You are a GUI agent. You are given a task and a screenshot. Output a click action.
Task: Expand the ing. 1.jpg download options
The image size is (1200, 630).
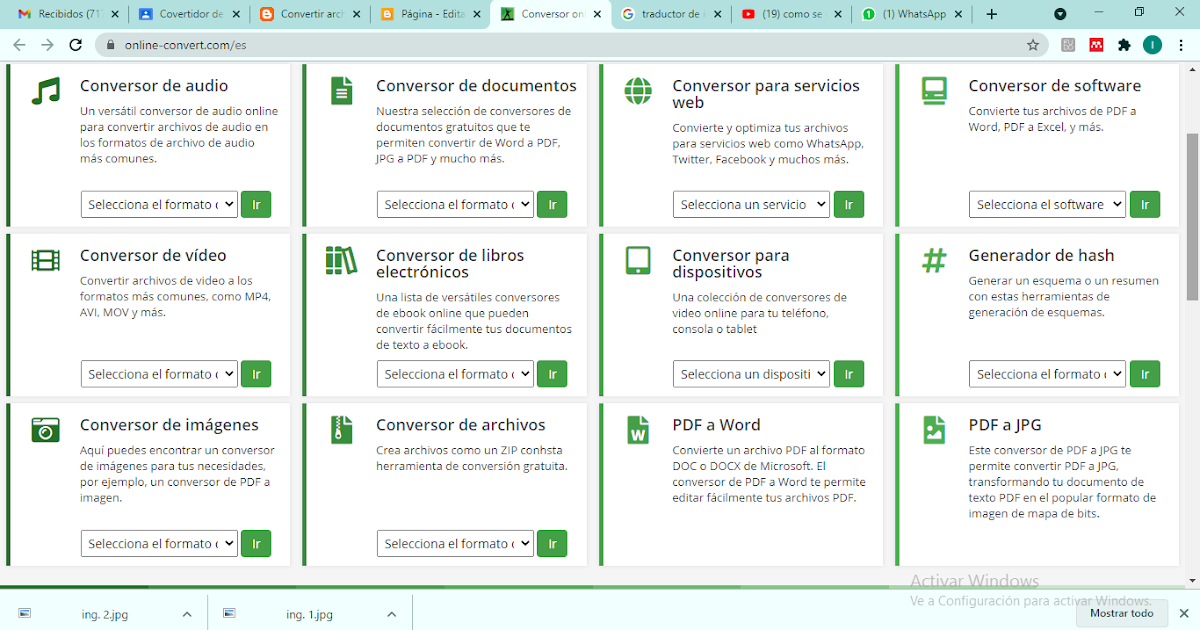click(x=390, y=613)
